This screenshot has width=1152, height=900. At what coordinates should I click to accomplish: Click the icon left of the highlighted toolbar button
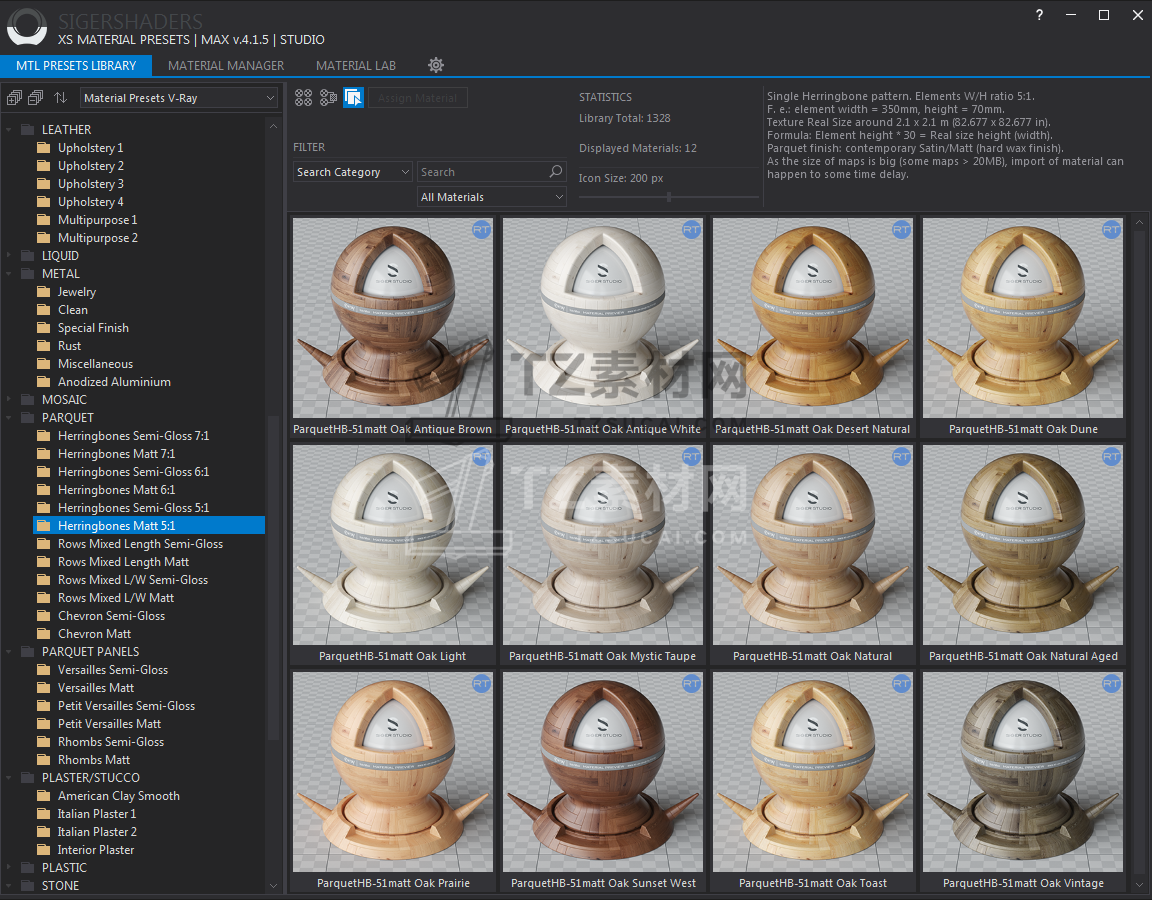tap(328, 98)
